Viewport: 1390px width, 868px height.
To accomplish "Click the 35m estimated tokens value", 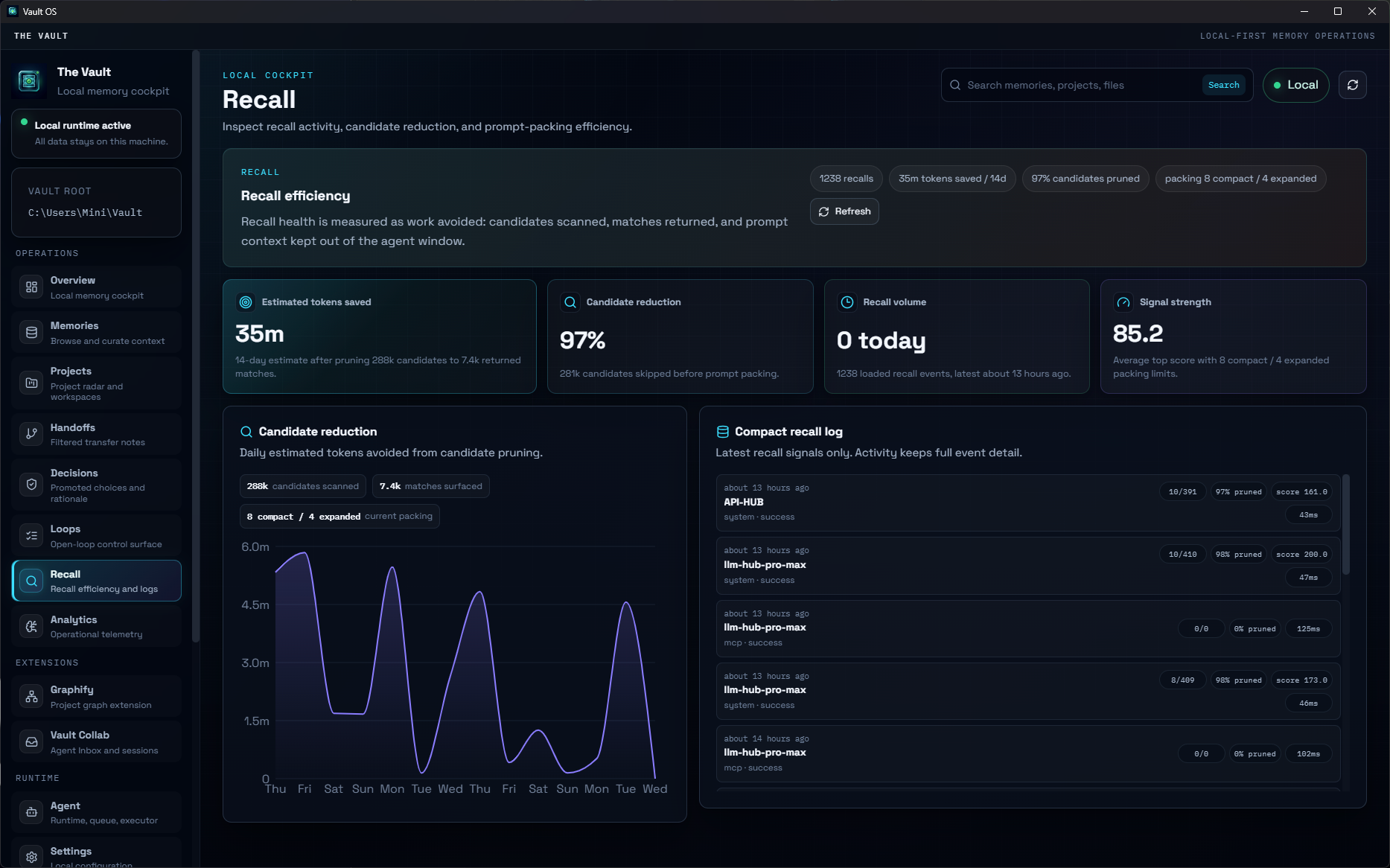I will [x=260, y=334].
